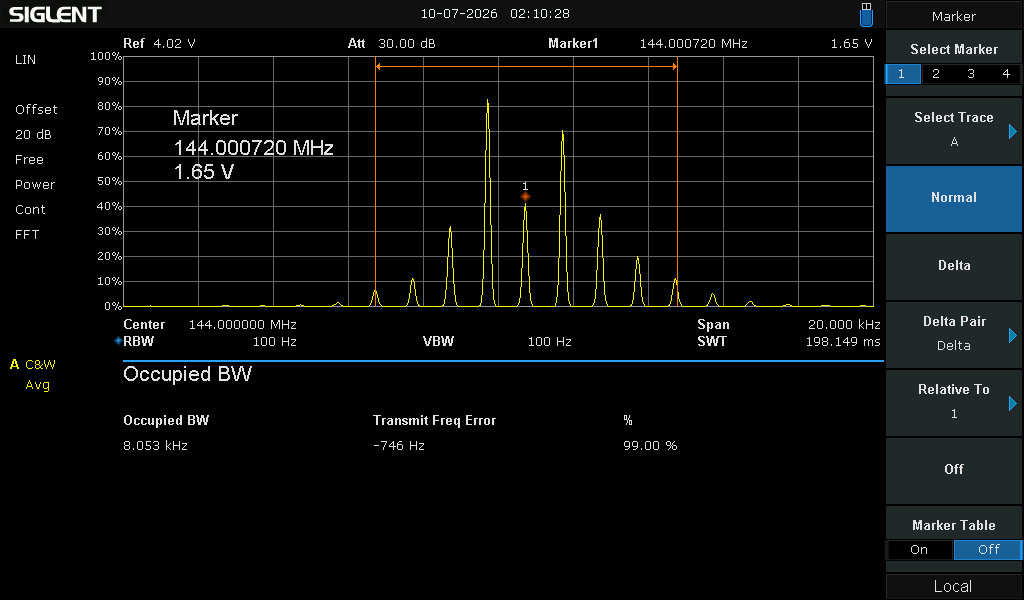Turn Marker Table Off
This screenshot has height=600, width=1024.
pos(988,550)
